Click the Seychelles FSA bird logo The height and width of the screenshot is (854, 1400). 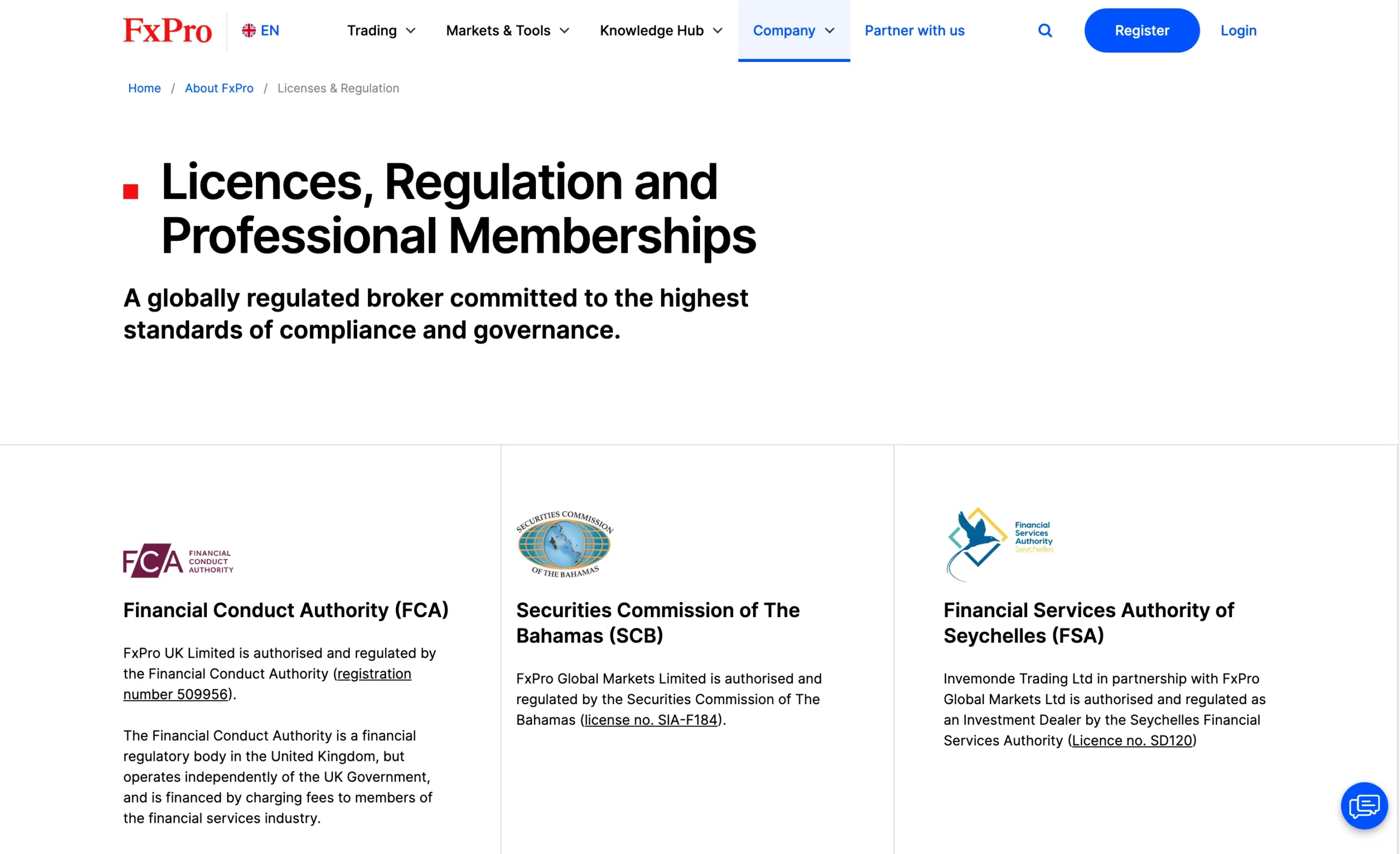tap(1000, 544)
